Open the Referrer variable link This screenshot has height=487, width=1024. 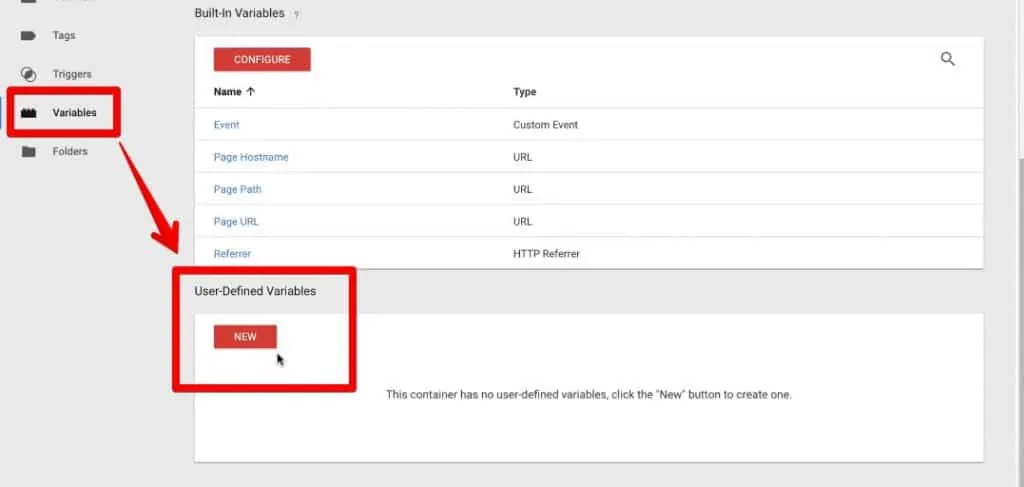232,253
